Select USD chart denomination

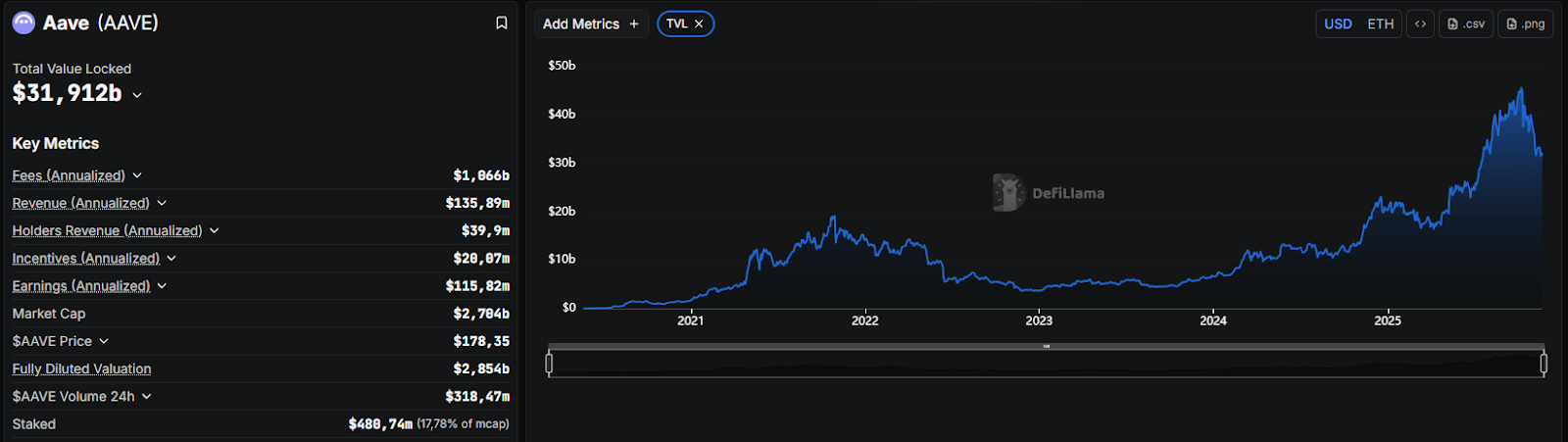click(x=1338, y=24)
